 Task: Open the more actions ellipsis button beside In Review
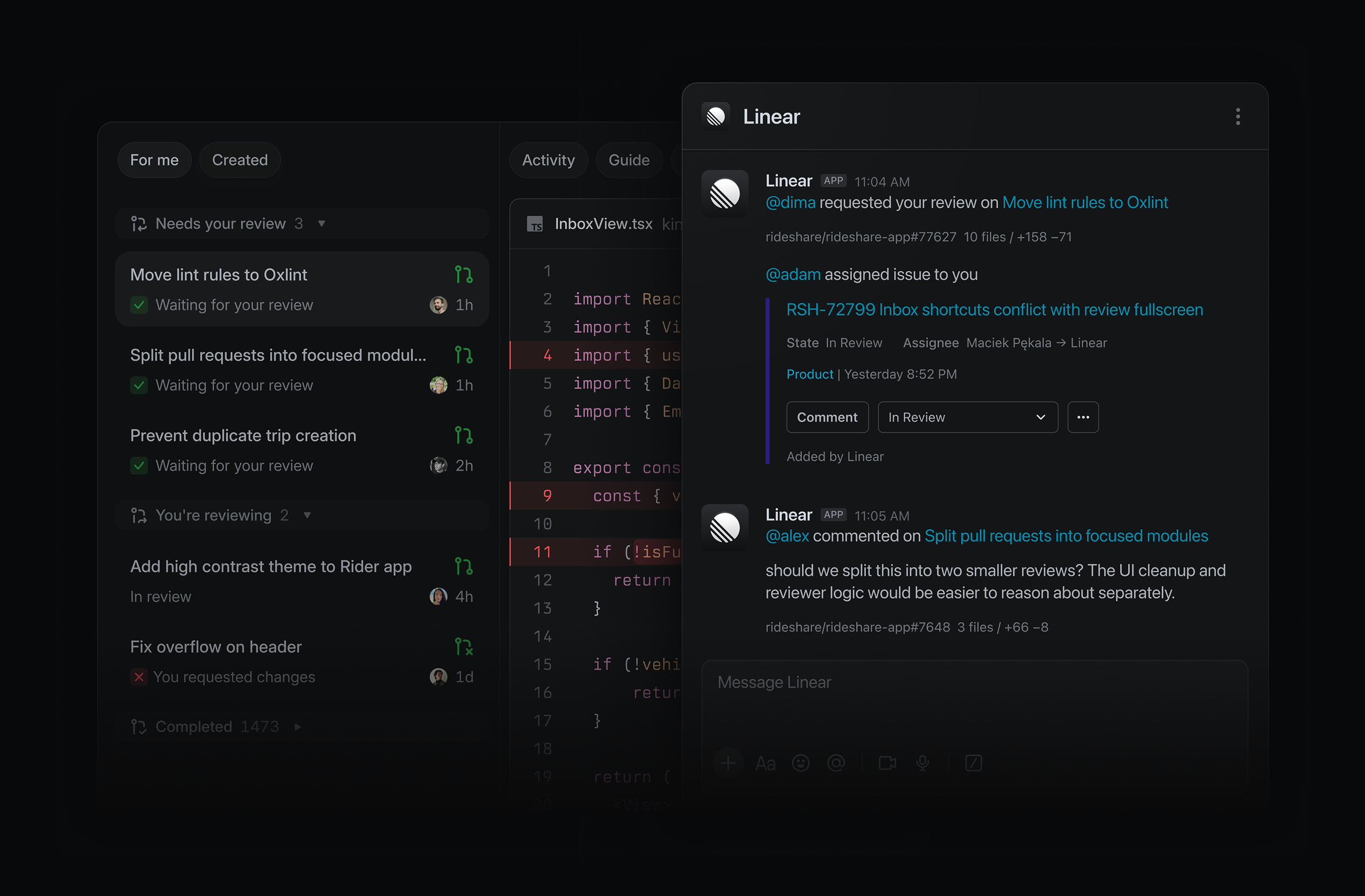1083,417
